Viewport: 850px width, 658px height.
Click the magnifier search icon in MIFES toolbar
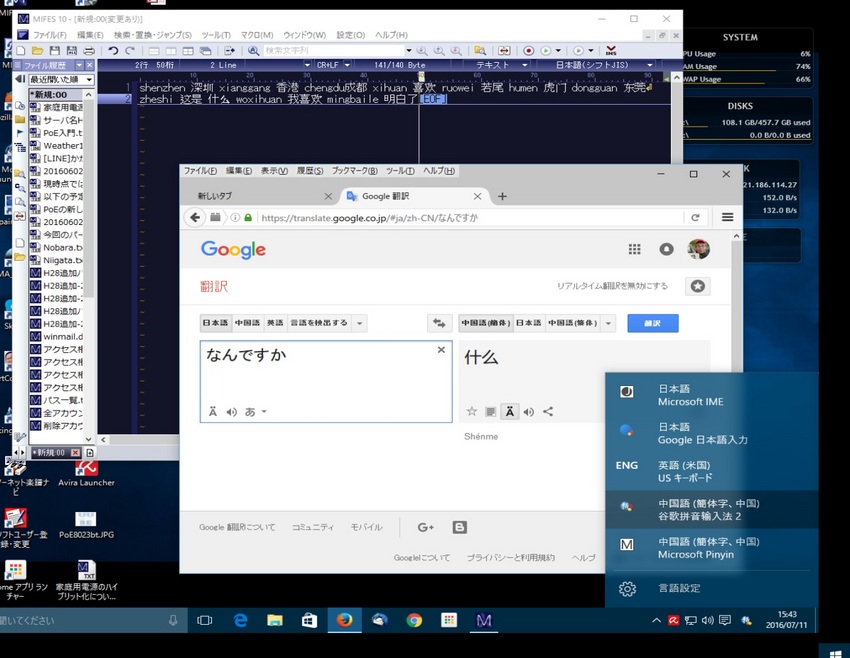point(253,50)
